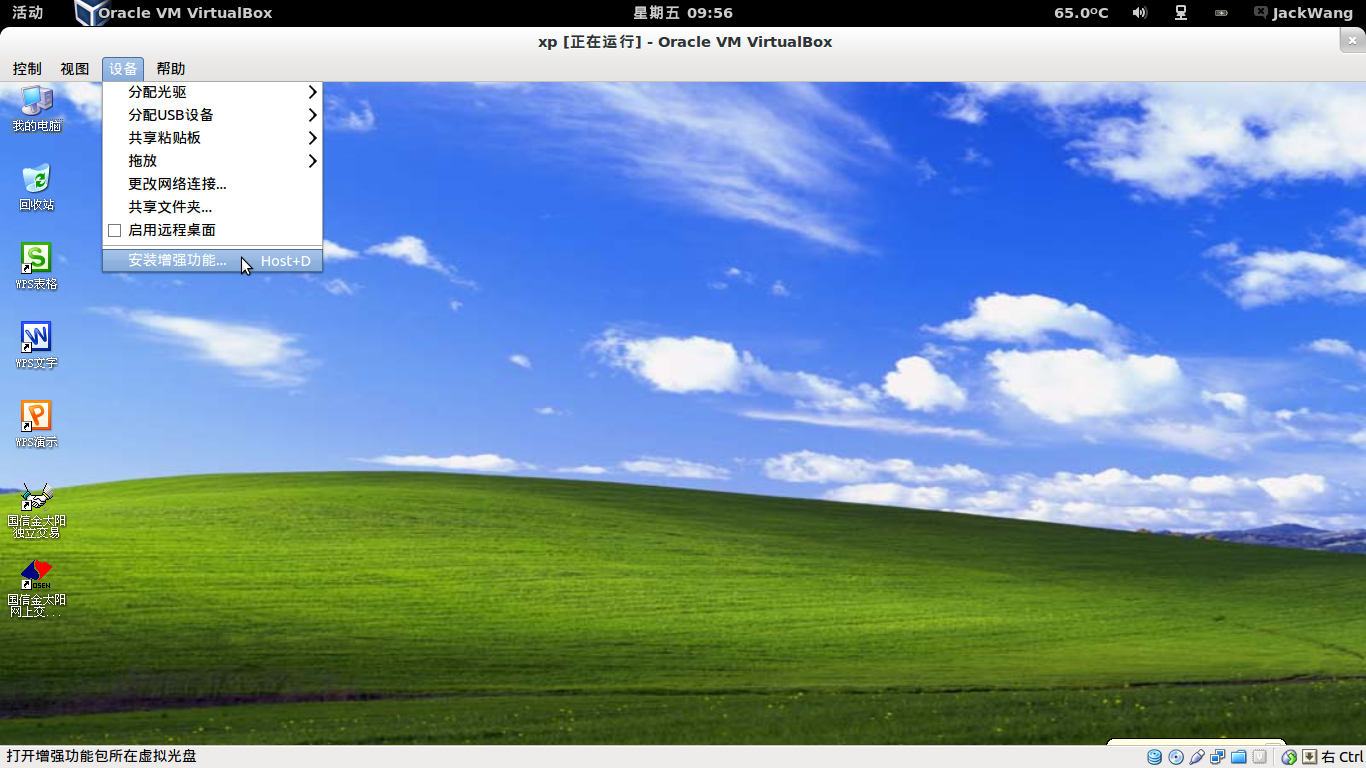Open the volume speaker indicator

pyautogui.click(x=1140, y=13)
